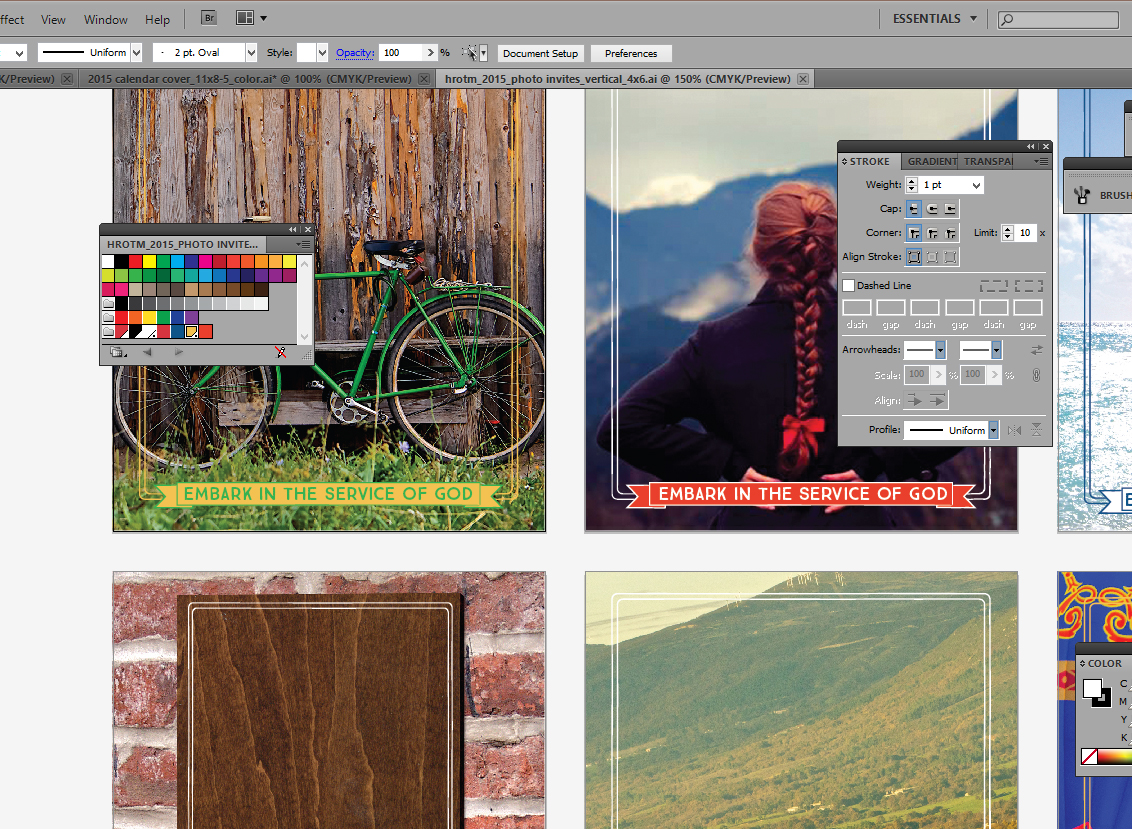
Task: Toggle align dashes to corners option
Action: [x=1028, y=286]
